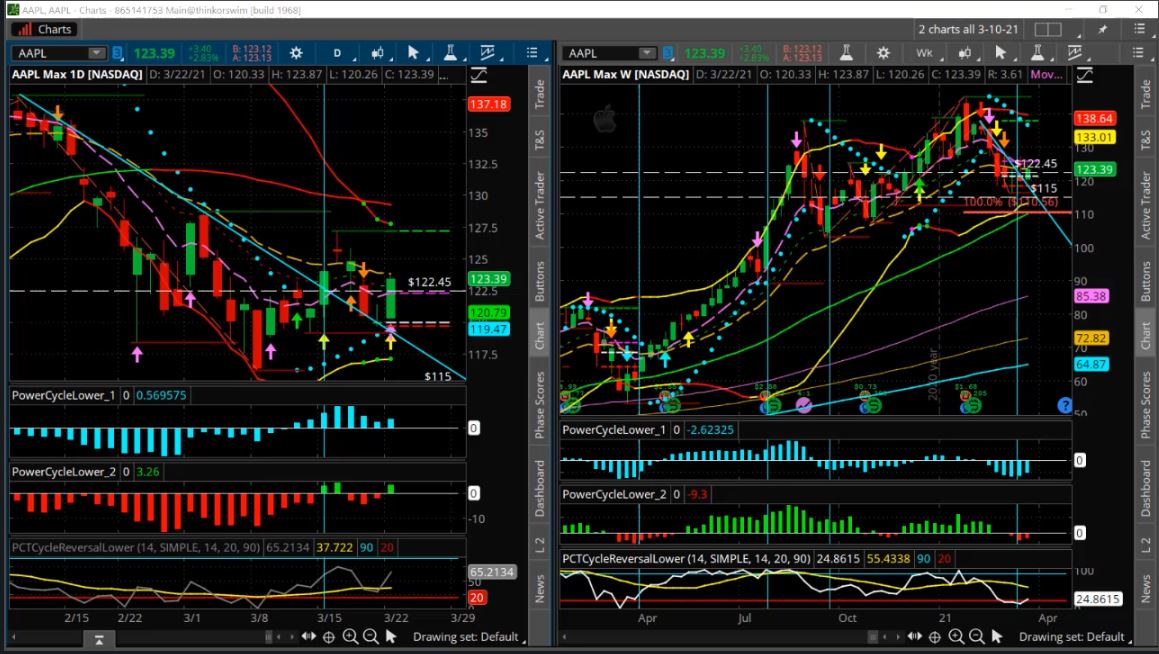Select the pointer drawing tool in the left chart toolbar

point(414,52)
